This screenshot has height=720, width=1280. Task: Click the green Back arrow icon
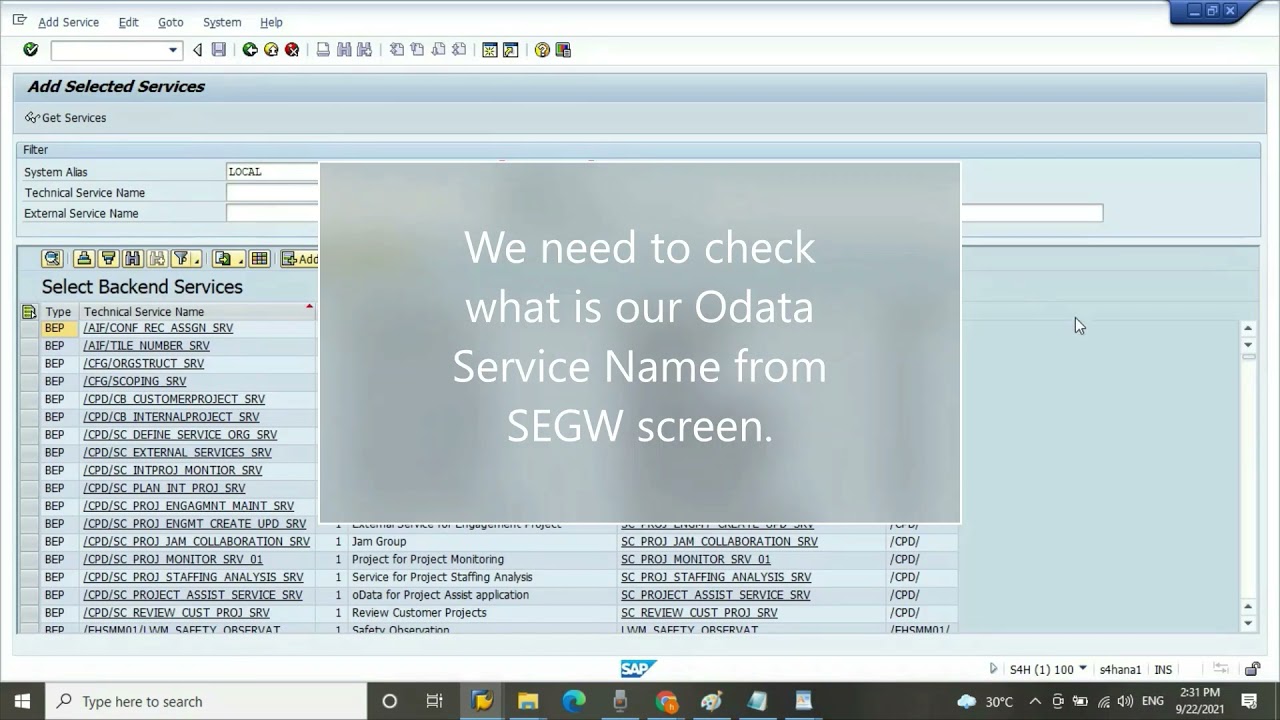tap(250, 50)
